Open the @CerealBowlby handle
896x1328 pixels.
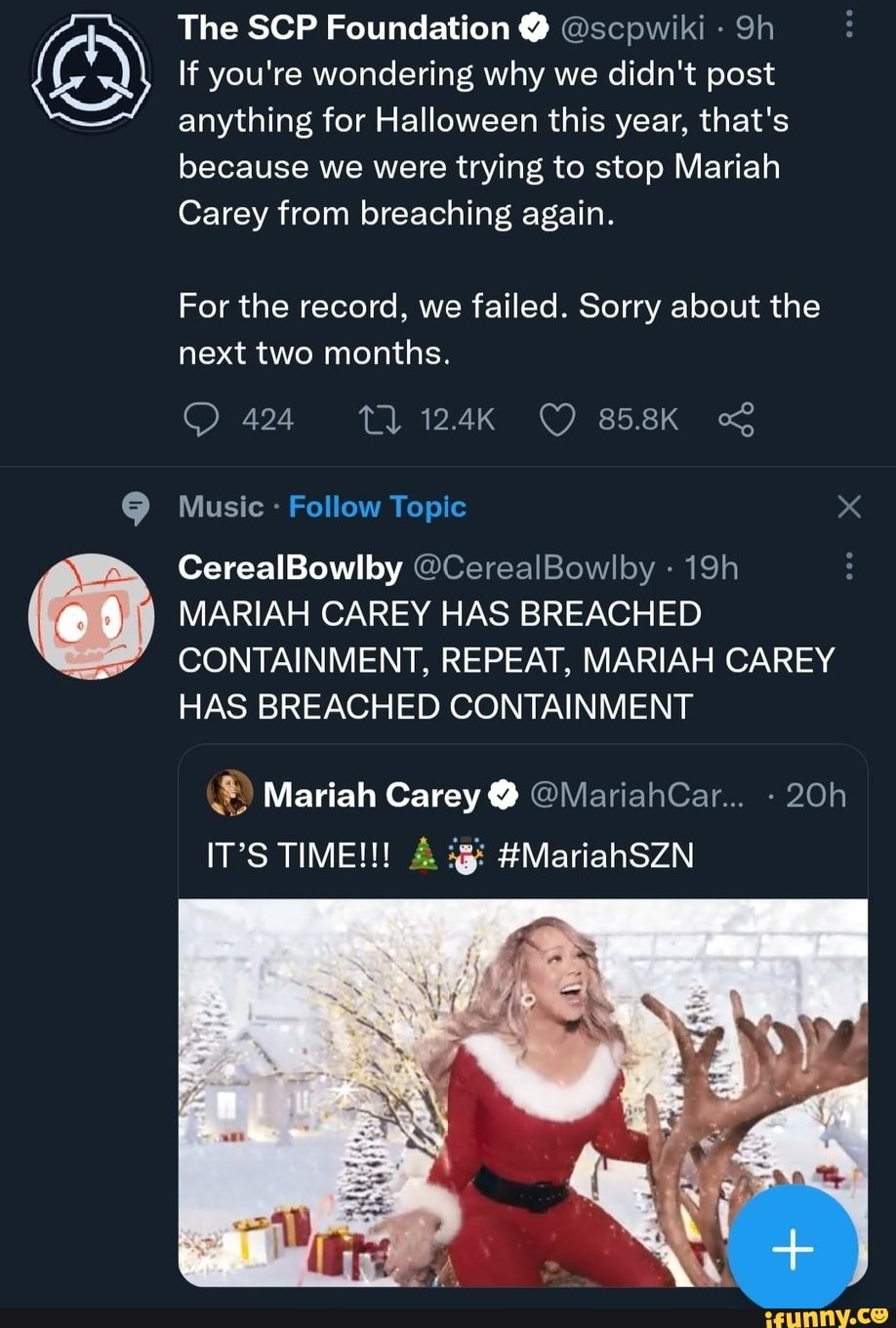click(534, 567)
